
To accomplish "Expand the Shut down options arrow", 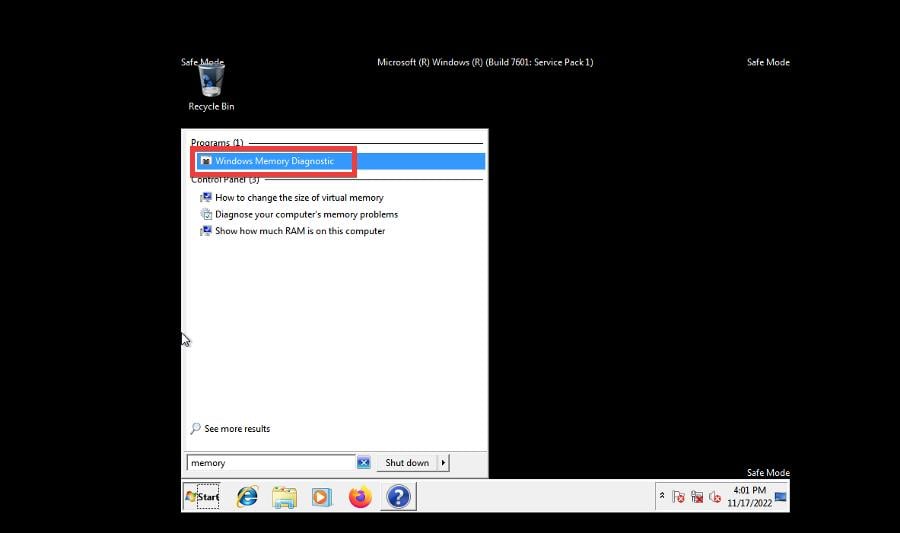I will 443,462.
